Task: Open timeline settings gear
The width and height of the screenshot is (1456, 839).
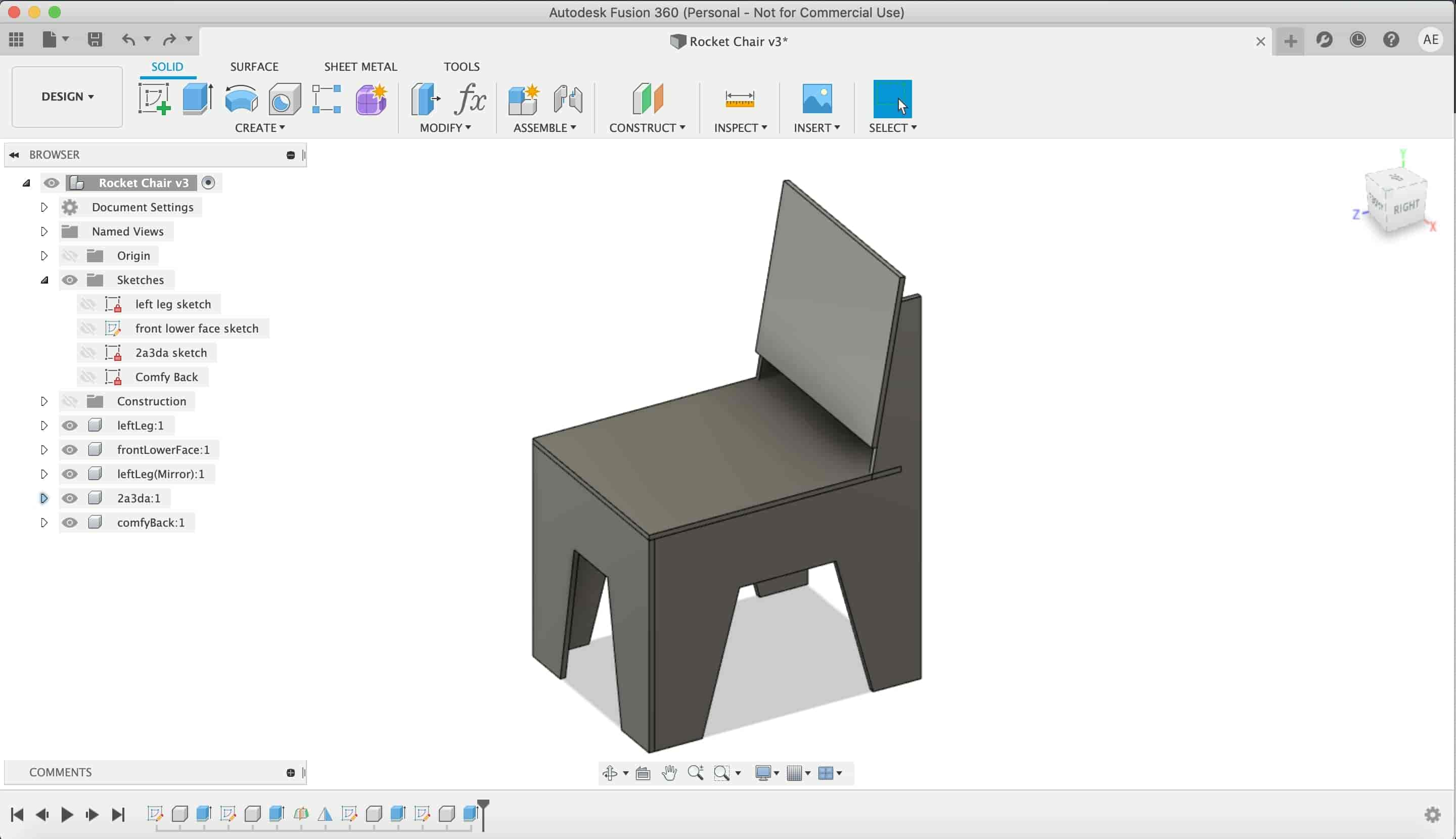Action: [x=1432, y=814]
